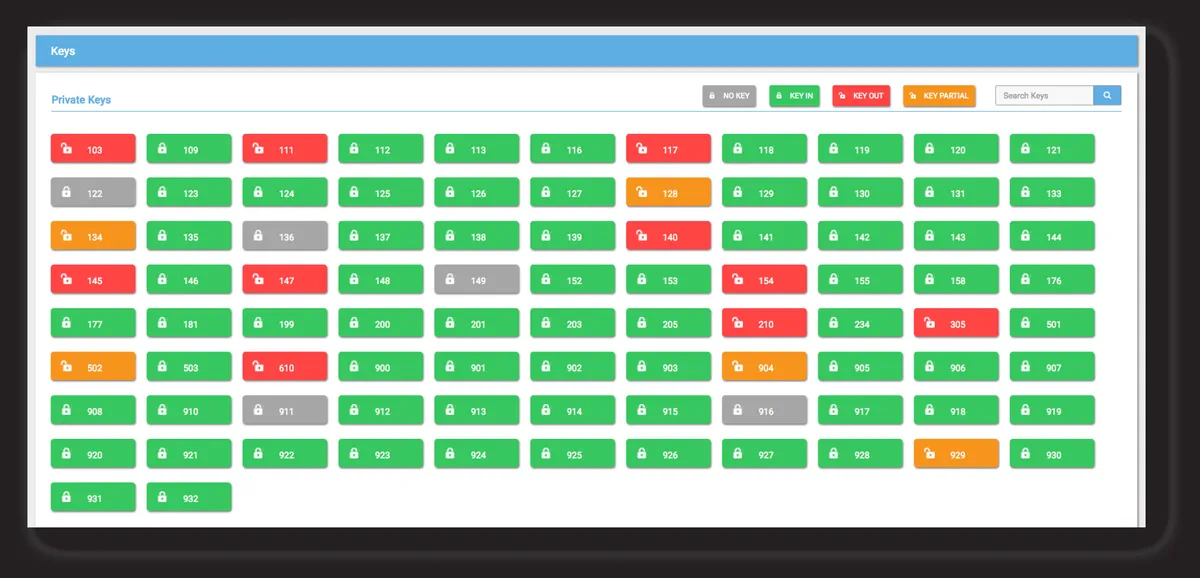1200x578 pixels.
Task: Click the unlocked icon on orange key 929
Action: [930, 453]
